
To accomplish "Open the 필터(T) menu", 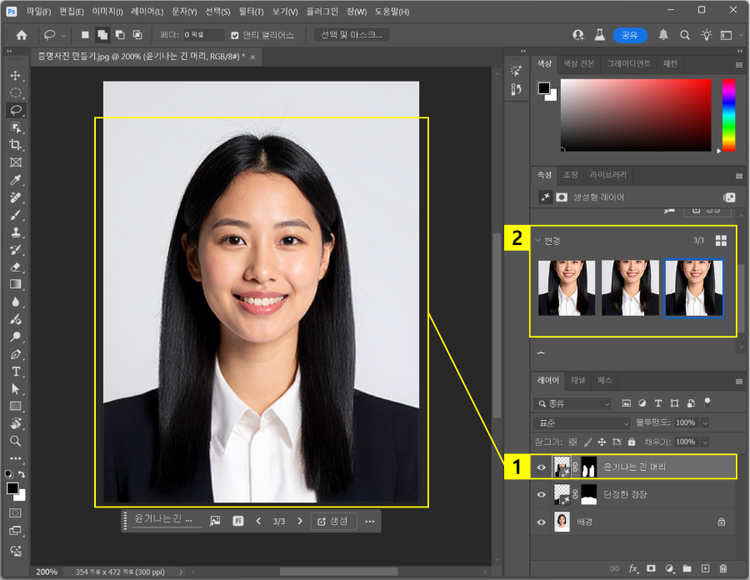I will pos(251,11).
